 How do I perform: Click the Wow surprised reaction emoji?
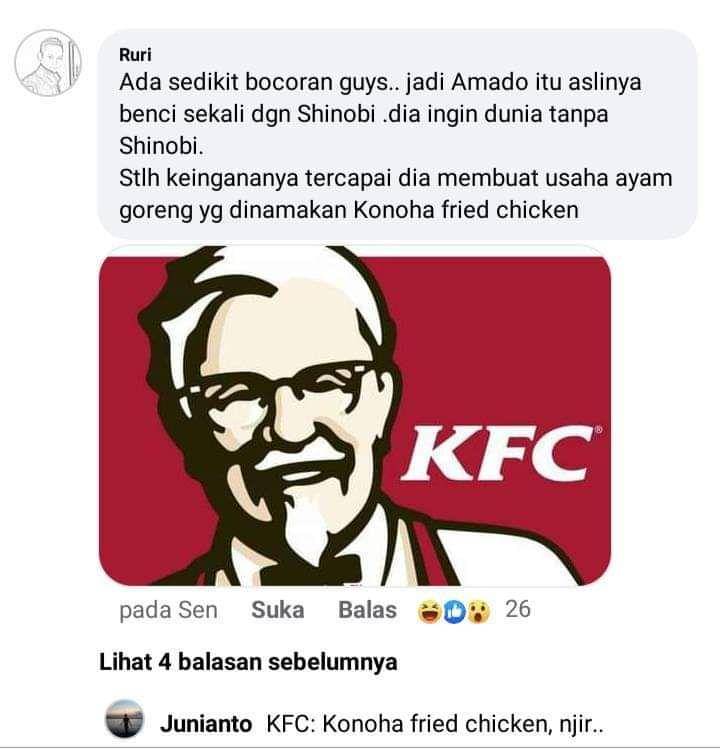pos(479,610)
